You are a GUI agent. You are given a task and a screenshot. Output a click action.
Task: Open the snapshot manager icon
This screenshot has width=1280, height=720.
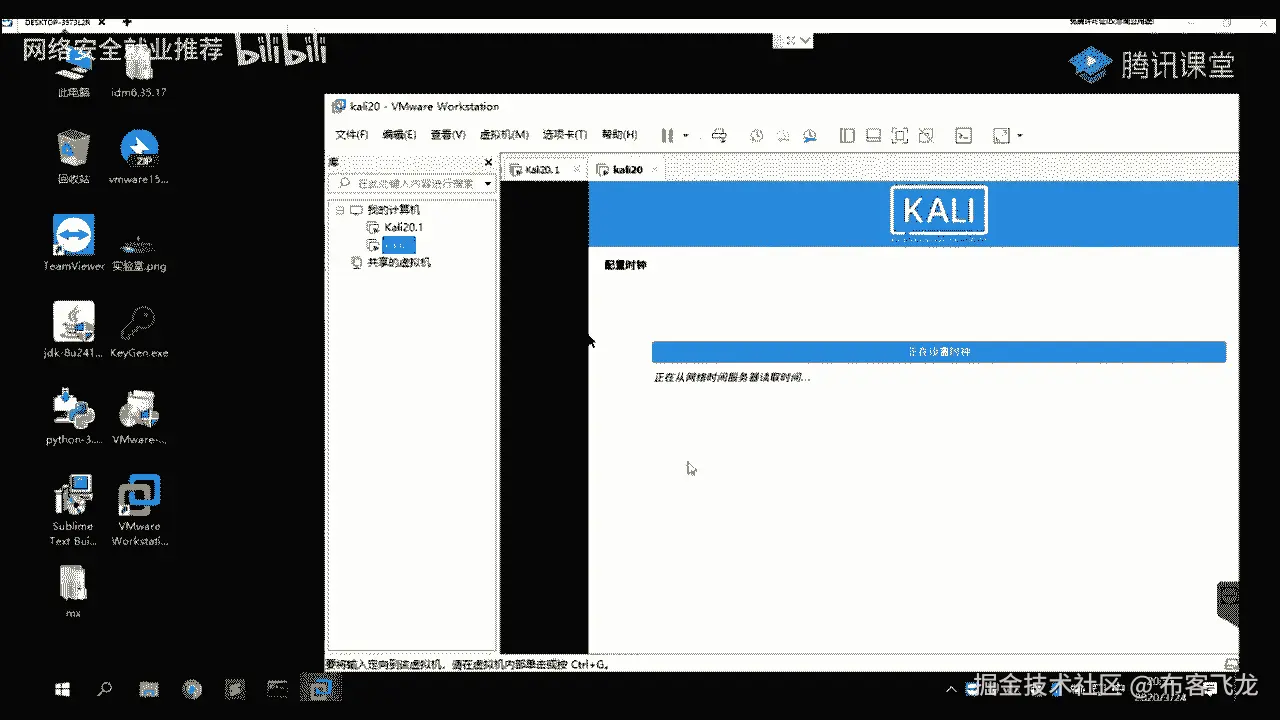tap(810, 135)
